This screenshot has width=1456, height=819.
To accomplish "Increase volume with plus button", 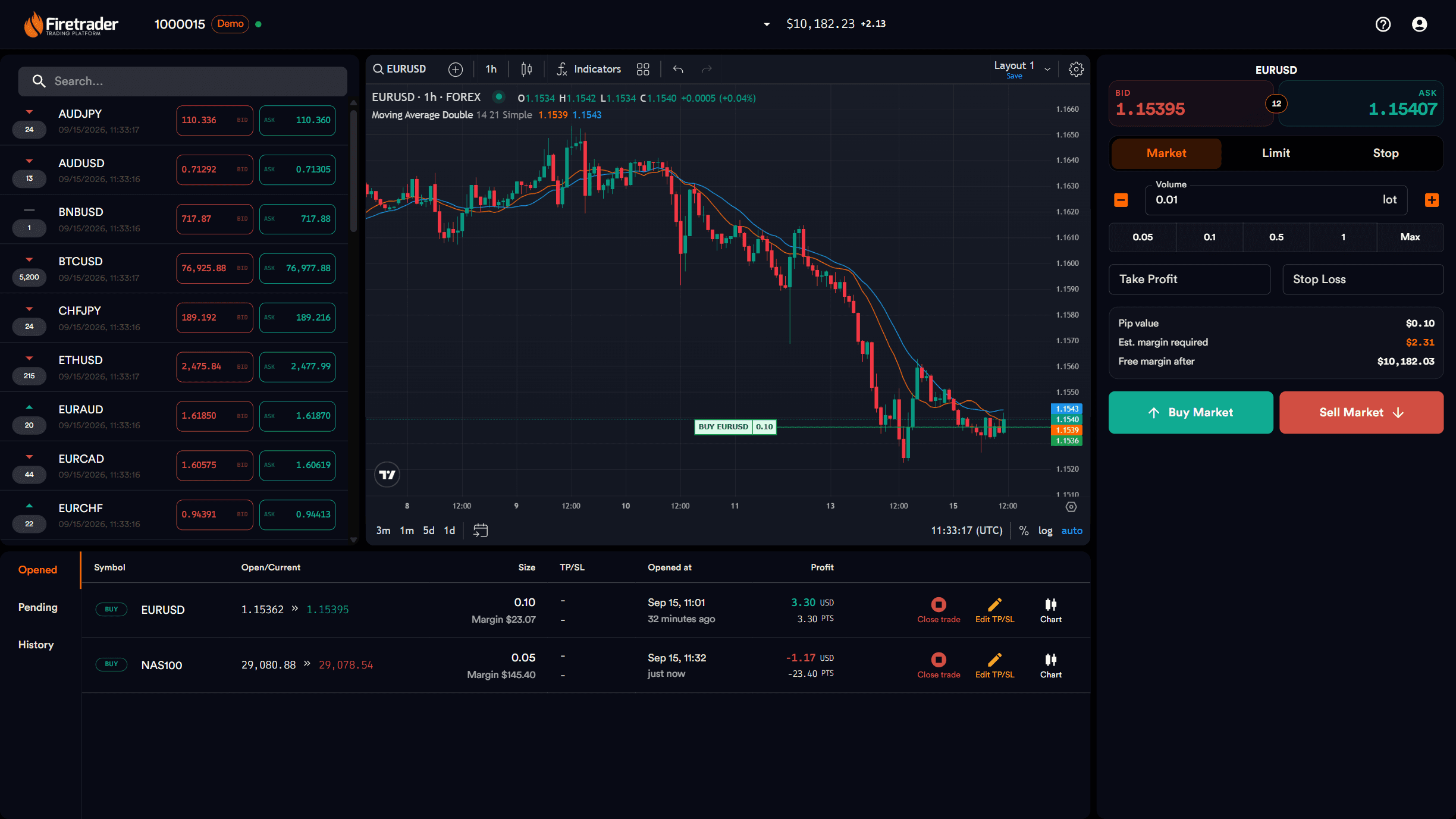I will pos(1432,200).
